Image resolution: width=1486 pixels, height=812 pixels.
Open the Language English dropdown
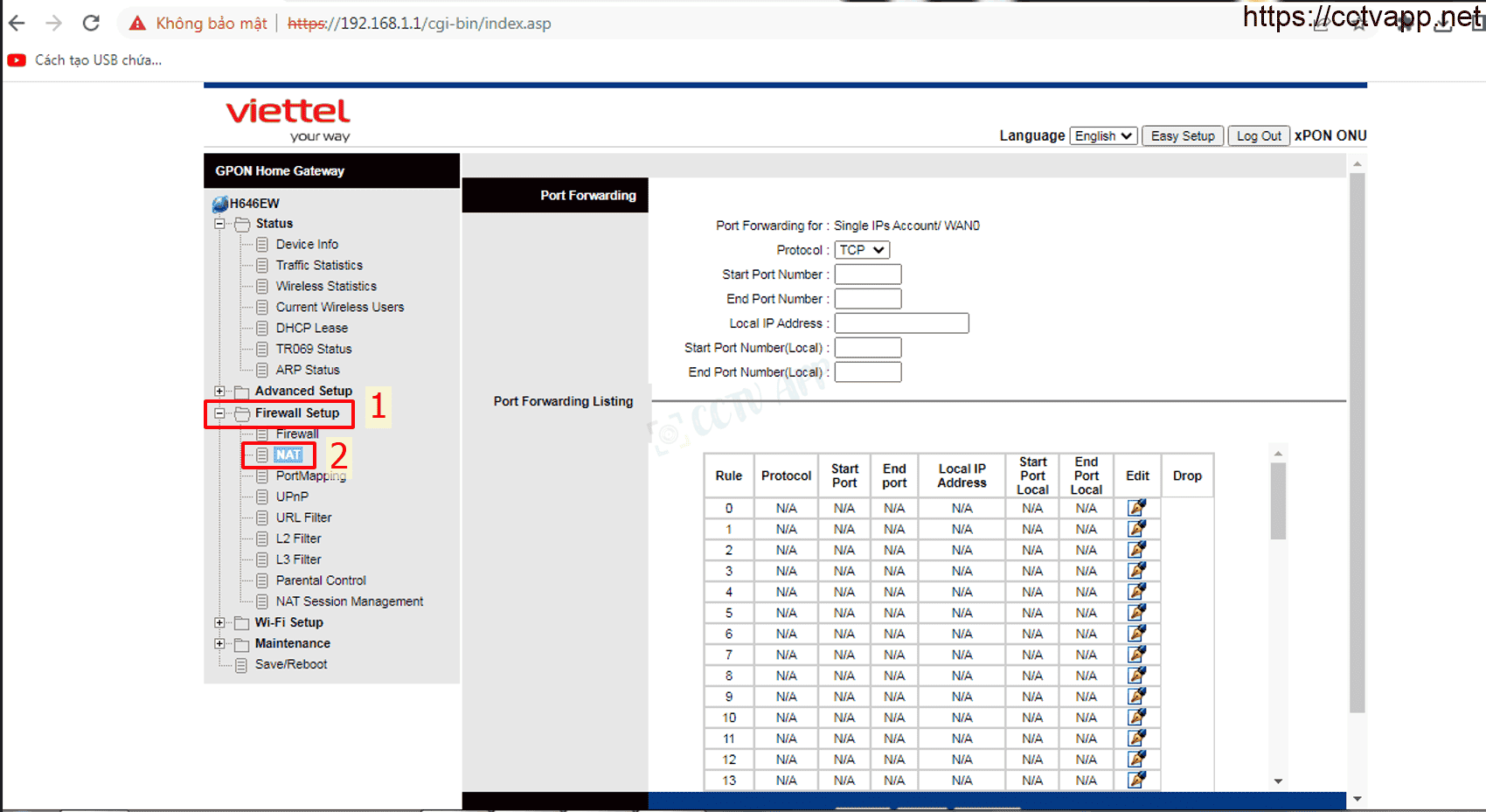click(x=1103, y=136)
